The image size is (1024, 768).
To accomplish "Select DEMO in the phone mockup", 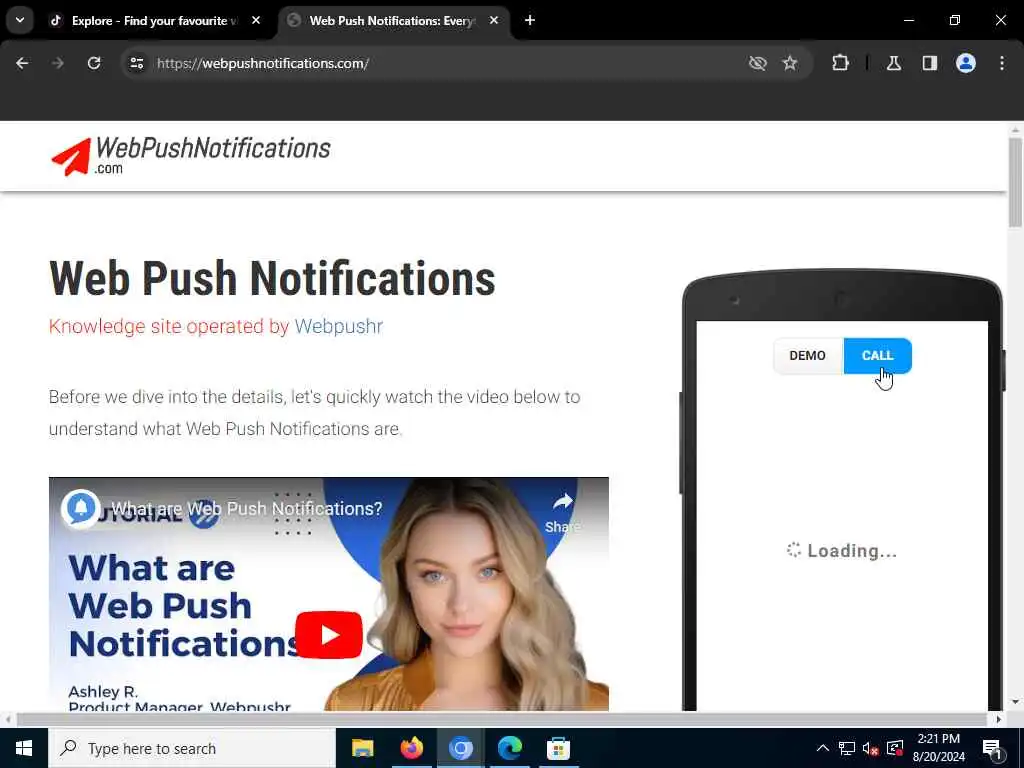I will pos(808,356).
